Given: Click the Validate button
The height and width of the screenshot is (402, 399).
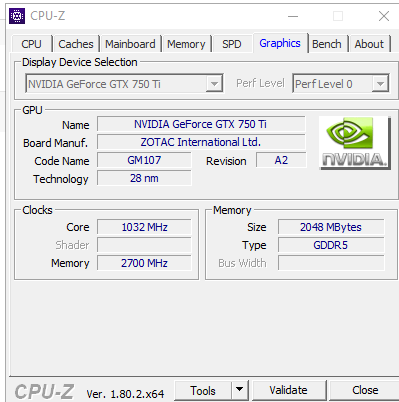Looking at the screenshot, I should tap(289, 390).
